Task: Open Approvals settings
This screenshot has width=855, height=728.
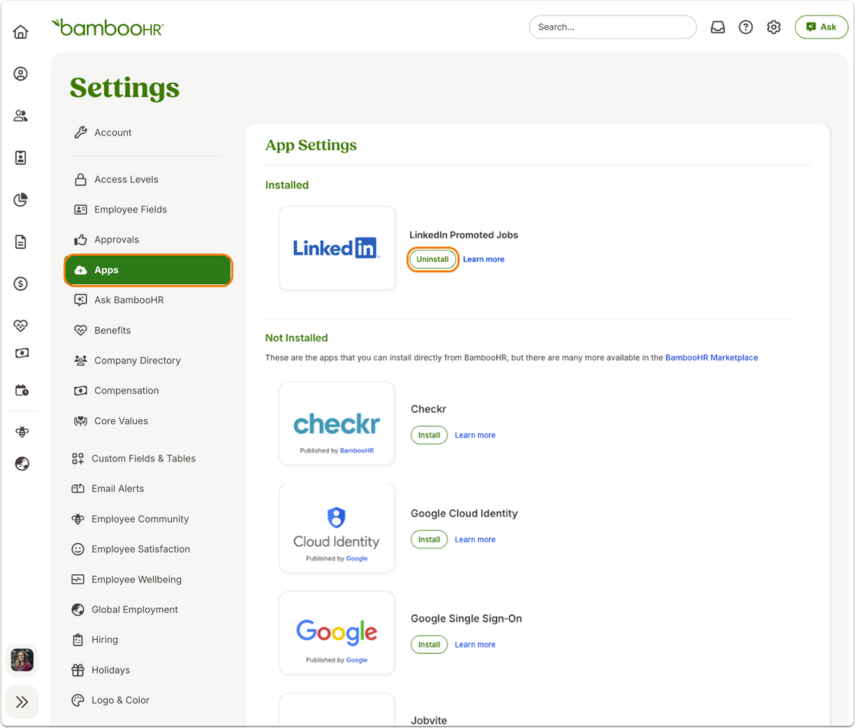Action: [x=107, y=240]
